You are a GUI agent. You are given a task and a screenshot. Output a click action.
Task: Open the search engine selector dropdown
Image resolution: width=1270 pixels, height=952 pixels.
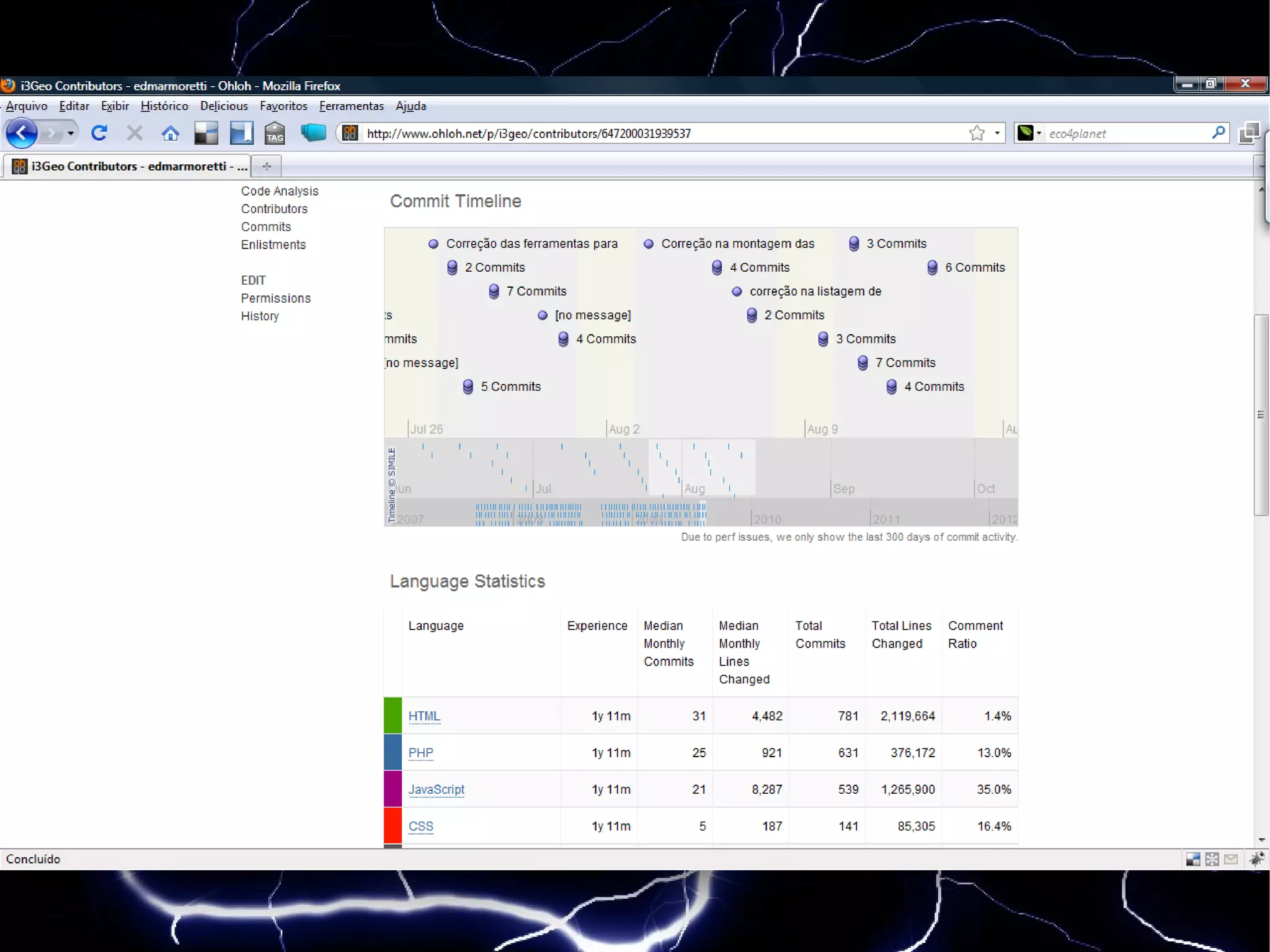1039,133
